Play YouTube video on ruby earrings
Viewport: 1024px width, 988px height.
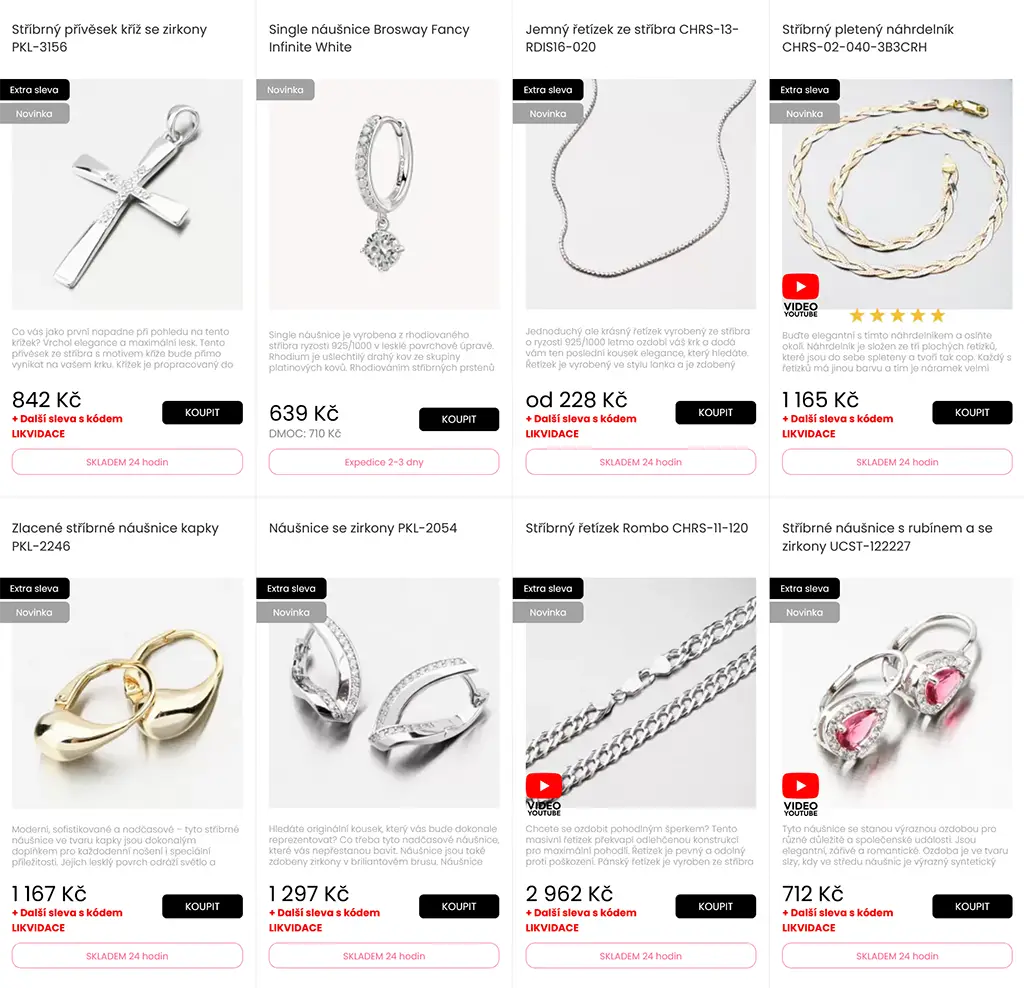[800, 794]
